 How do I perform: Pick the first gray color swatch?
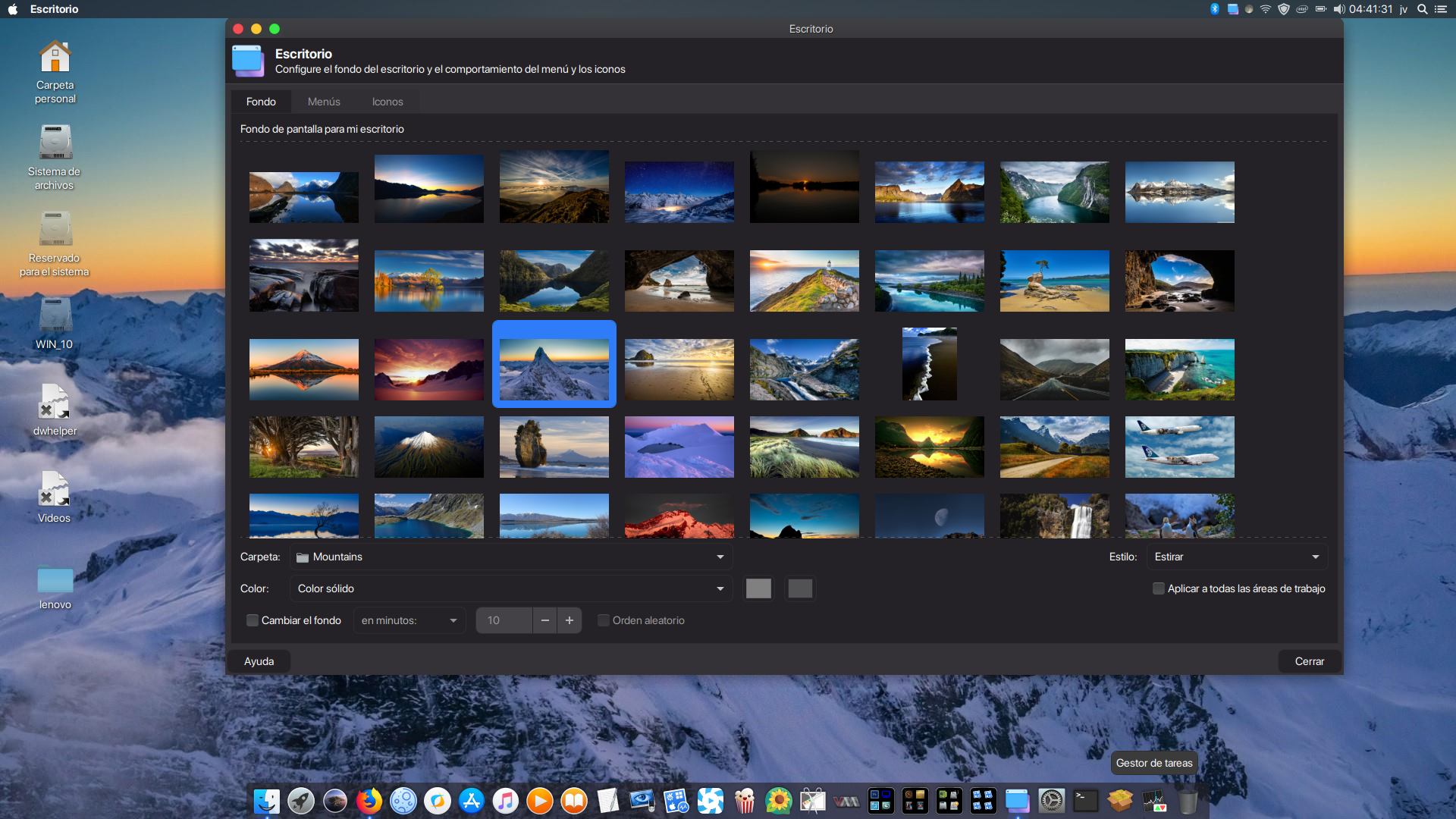coord(758,588)
